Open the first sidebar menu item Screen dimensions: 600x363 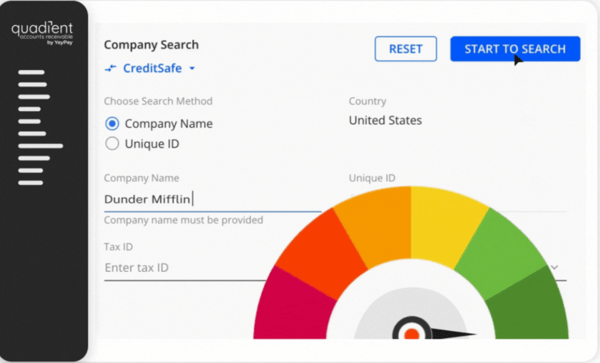[31, 72]
